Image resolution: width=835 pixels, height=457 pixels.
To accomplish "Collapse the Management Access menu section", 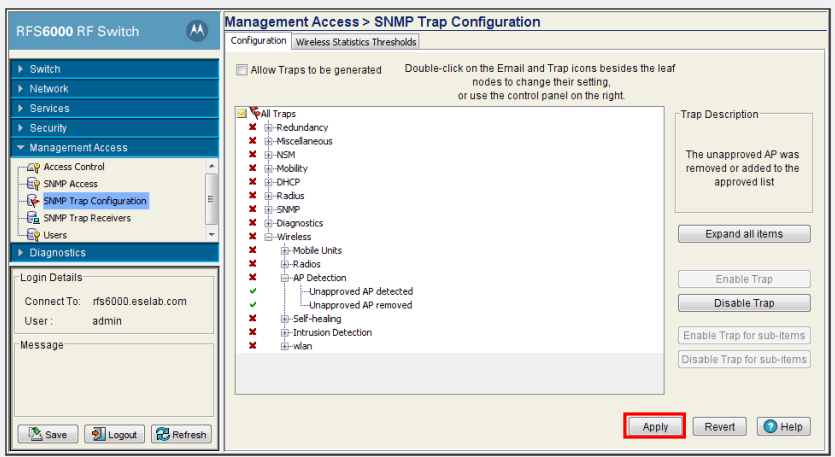I will click(114, 148).
